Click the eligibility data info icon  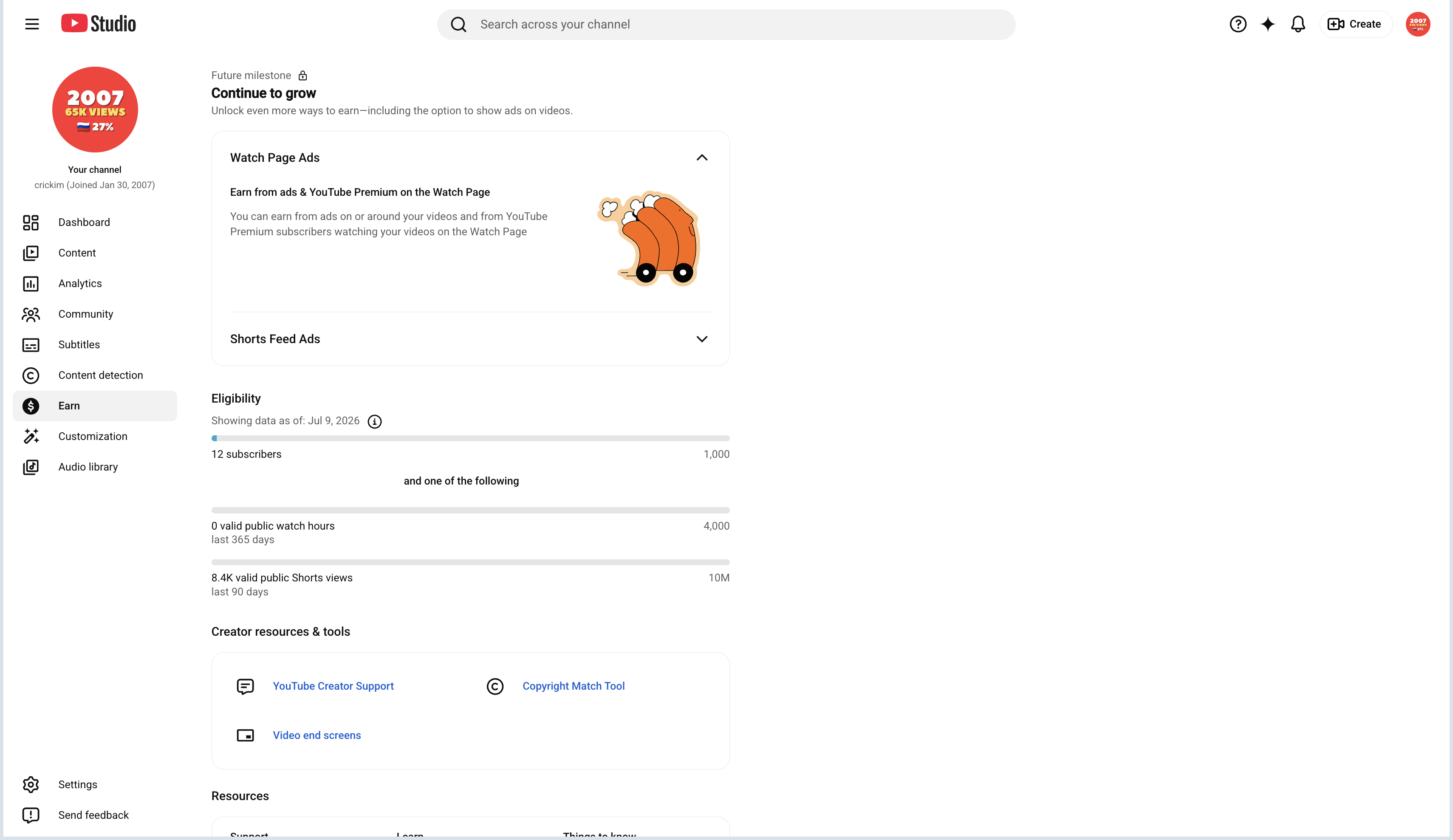point(374,421)
